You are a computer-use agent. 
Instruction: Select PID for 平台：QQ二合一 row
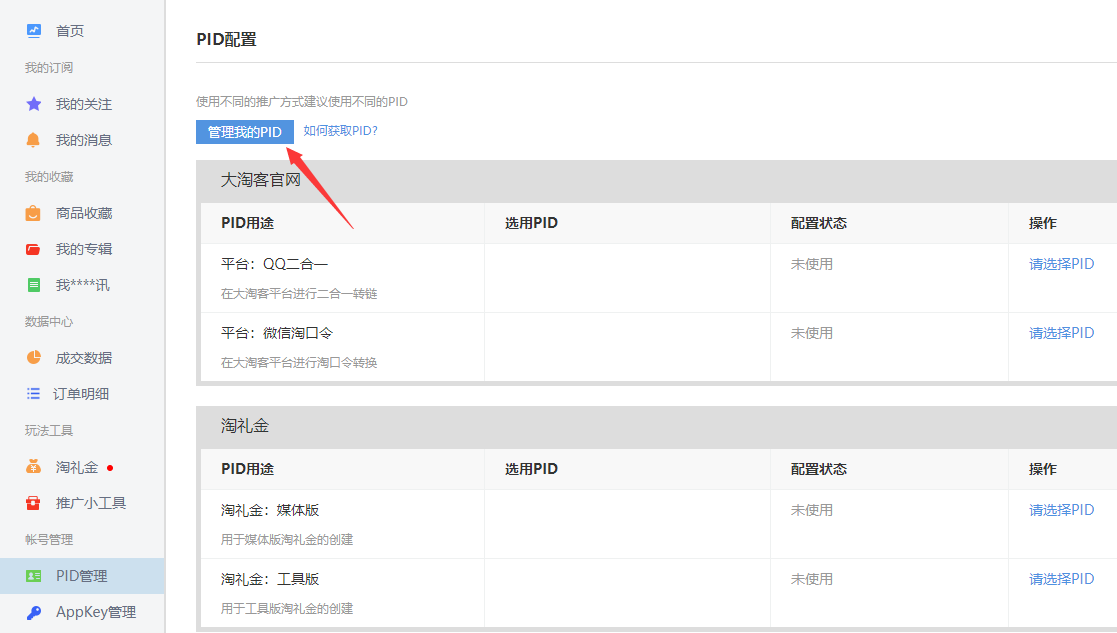point(1061,264)
